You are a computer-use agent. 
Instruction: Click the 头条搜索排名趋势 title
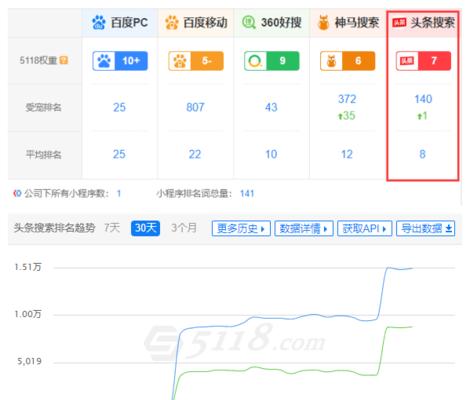(54, 228)
